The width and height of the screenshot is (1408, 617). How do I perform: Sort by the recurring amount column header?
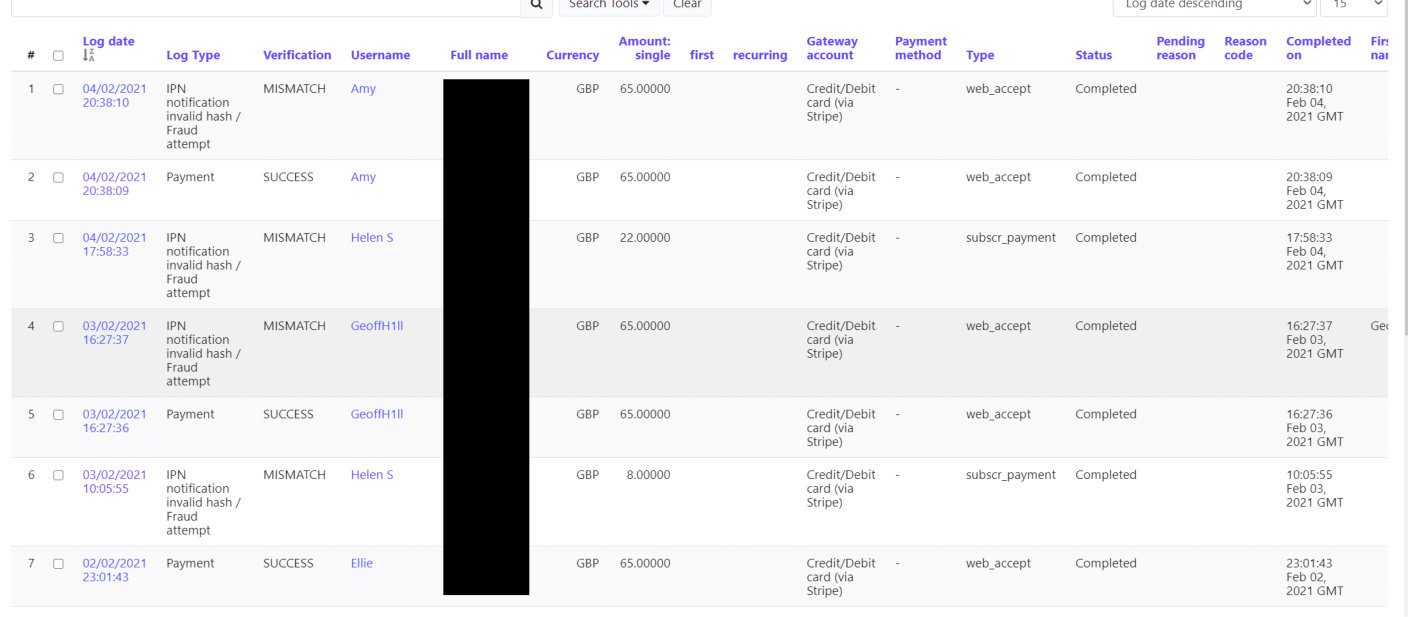pos(760,55)
